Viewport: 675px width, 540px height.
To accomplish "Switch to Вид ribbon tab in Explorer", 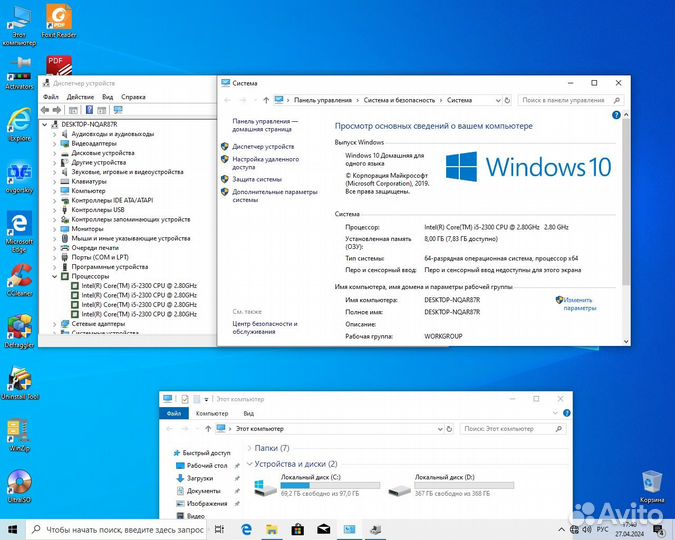I will pyautogui.click(x=249, y=413).
